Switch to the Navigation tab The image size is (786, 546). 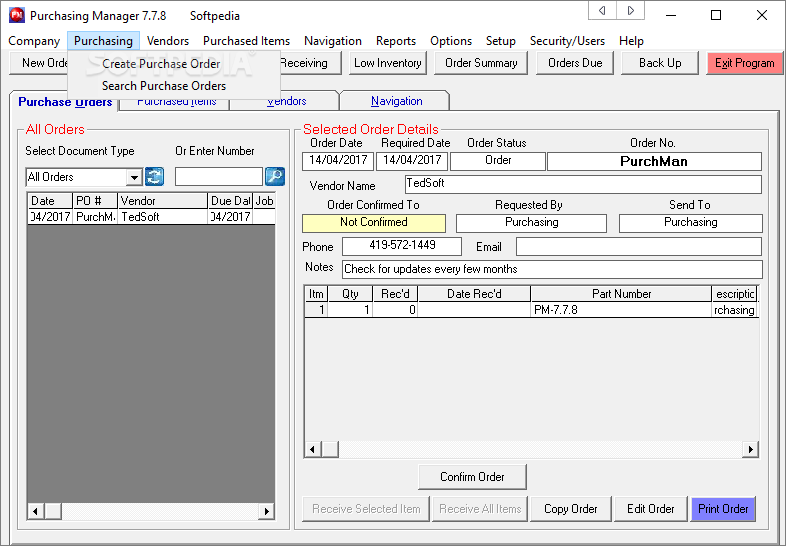396,101
